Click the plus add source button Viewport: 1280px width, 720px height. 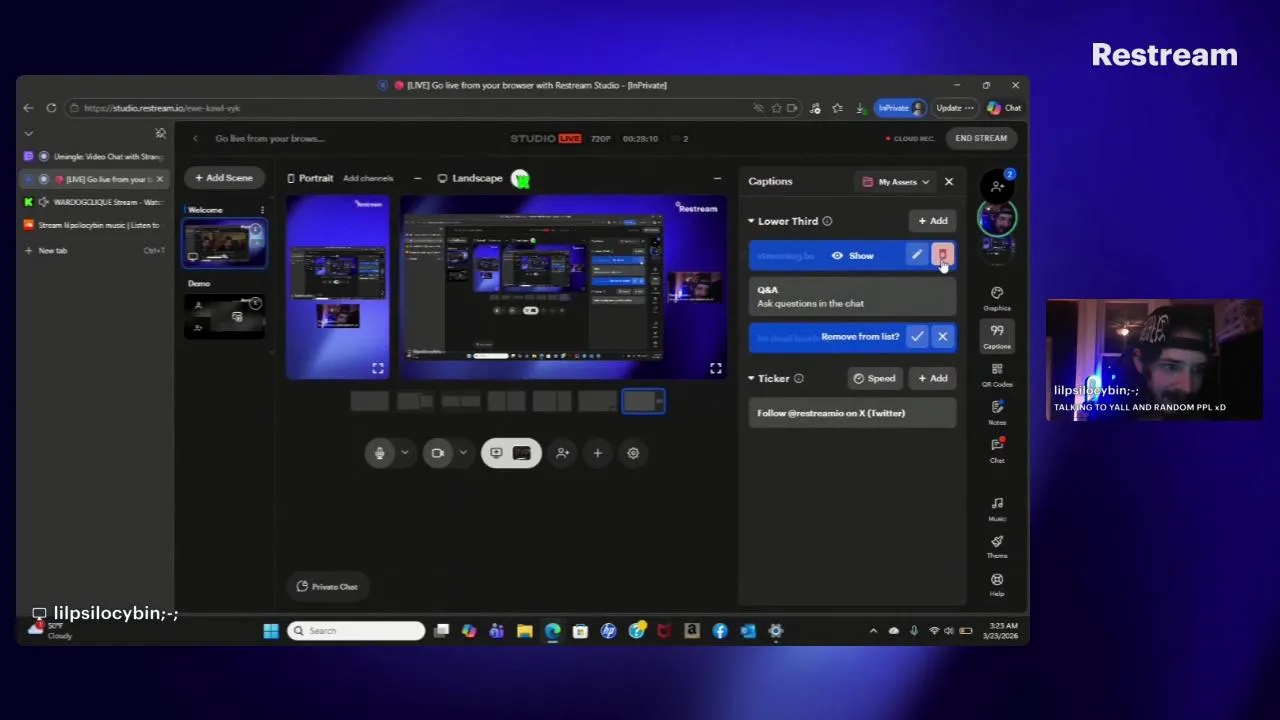coord(597,453)
